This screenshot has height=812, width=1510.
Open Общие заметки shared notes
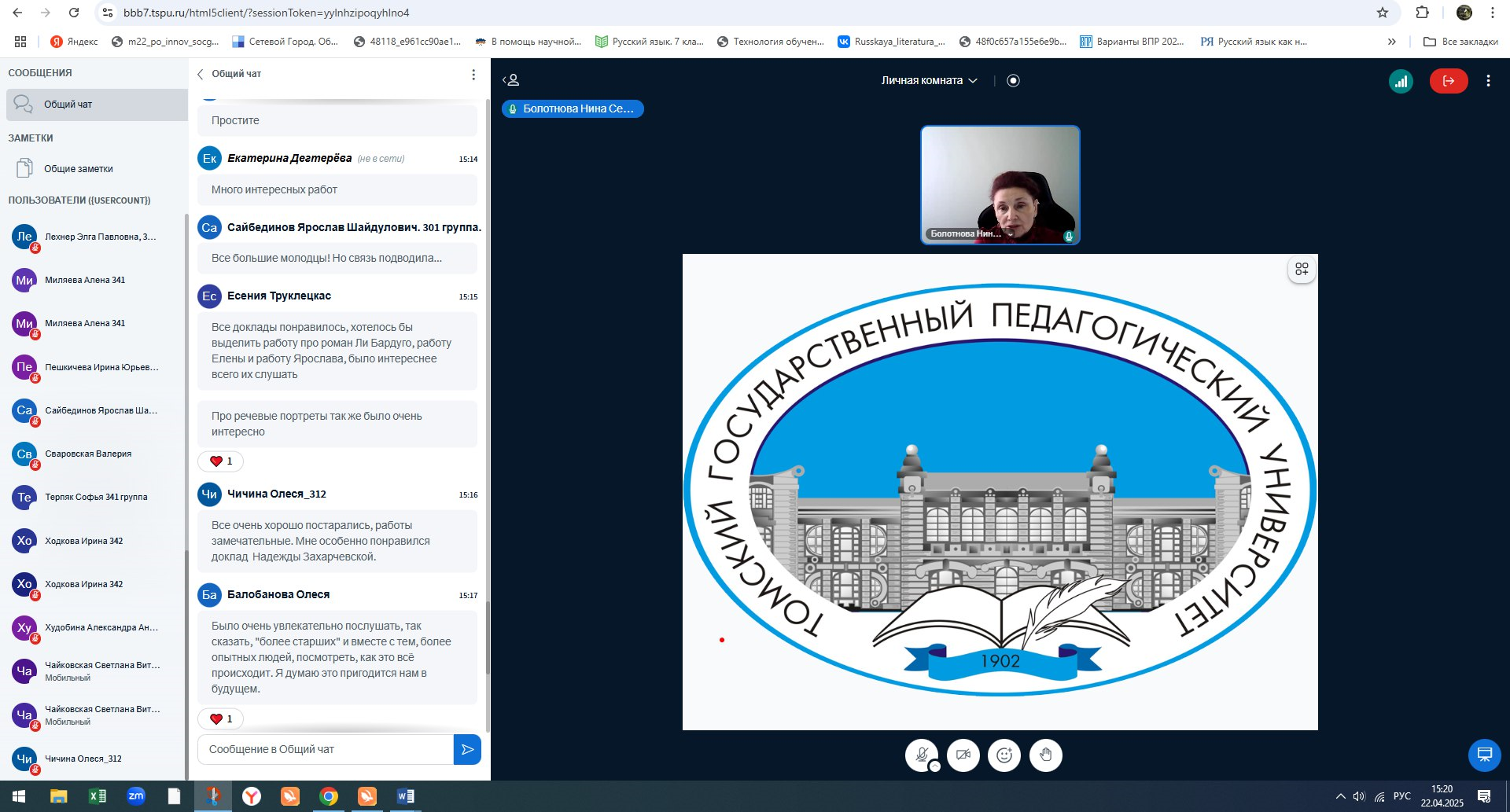click(97, 168)
